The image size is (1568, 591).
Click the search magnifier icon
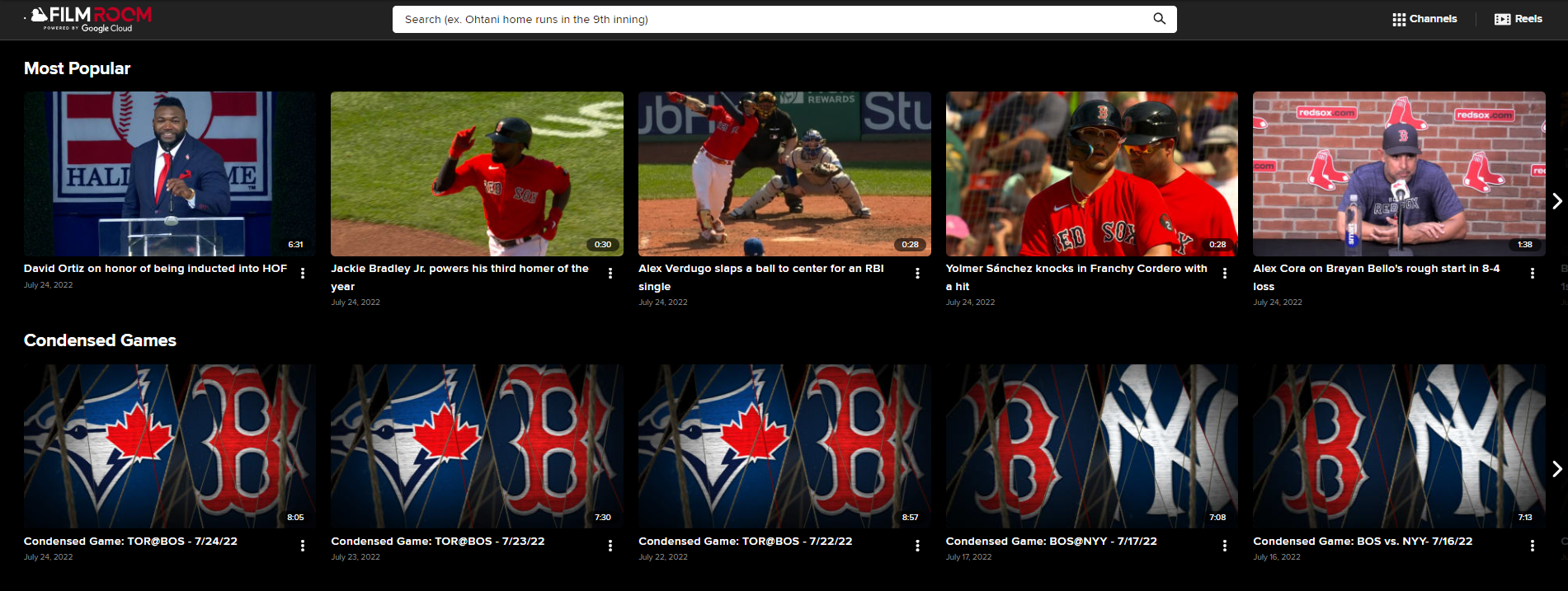pyautogui.click(x=1159, y=19)
